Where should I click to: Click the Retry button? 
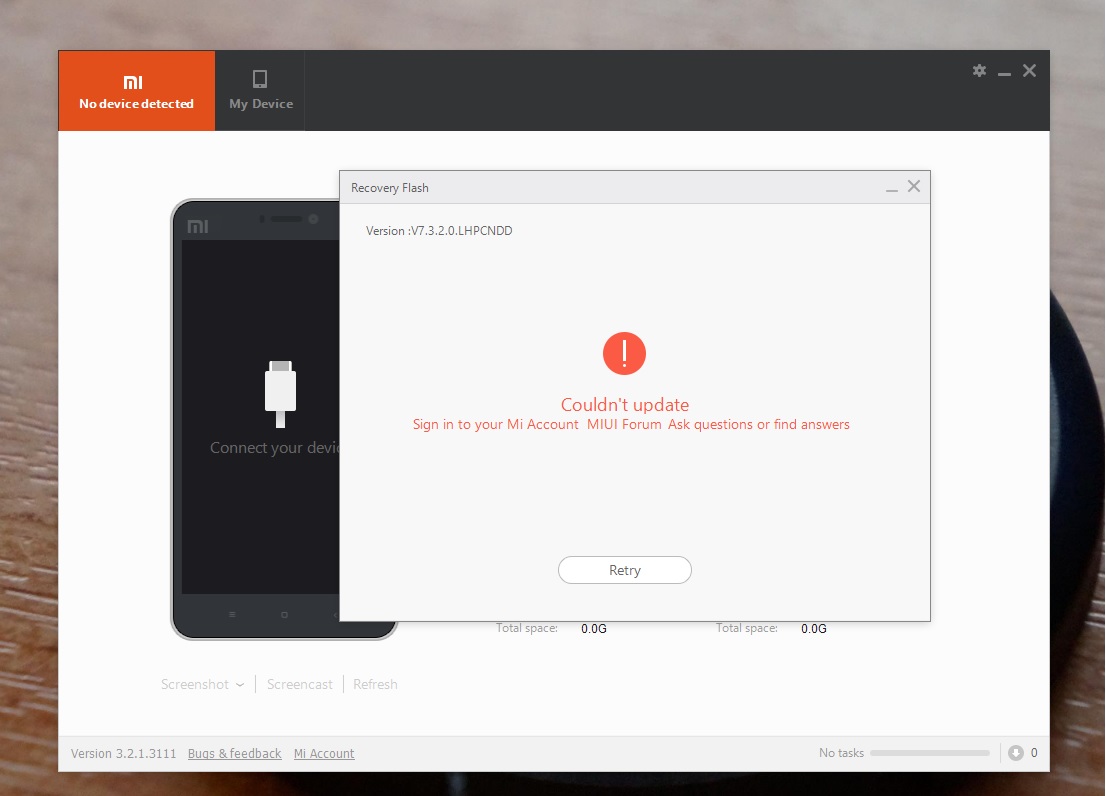point(624,570)
